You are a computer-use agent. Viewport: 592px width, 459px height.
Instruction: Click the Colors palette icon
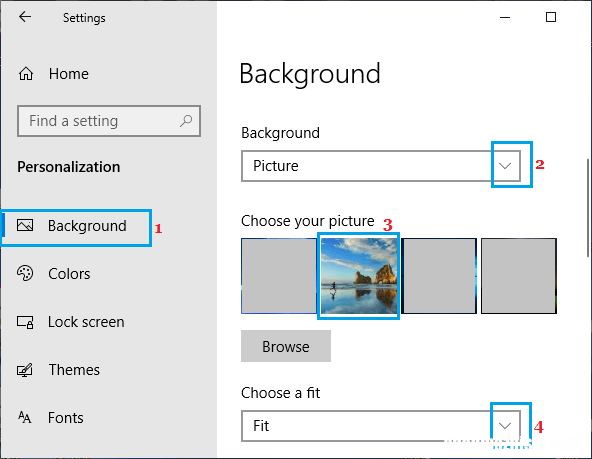pyautogui.click(x=25, y=273)
